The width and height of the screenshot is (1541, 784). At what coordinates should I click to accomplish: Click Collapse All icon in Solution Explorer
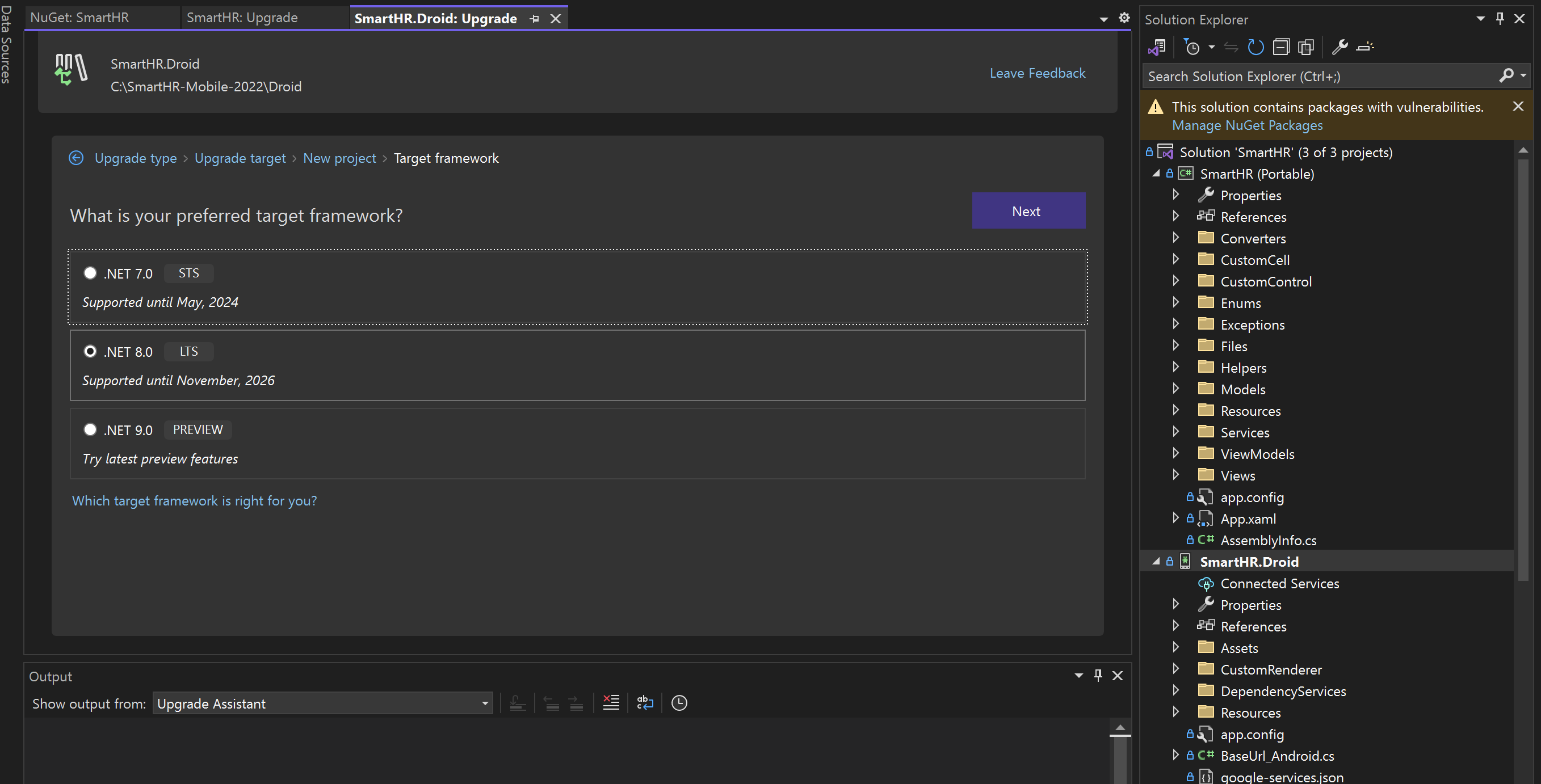[1281, 47]
